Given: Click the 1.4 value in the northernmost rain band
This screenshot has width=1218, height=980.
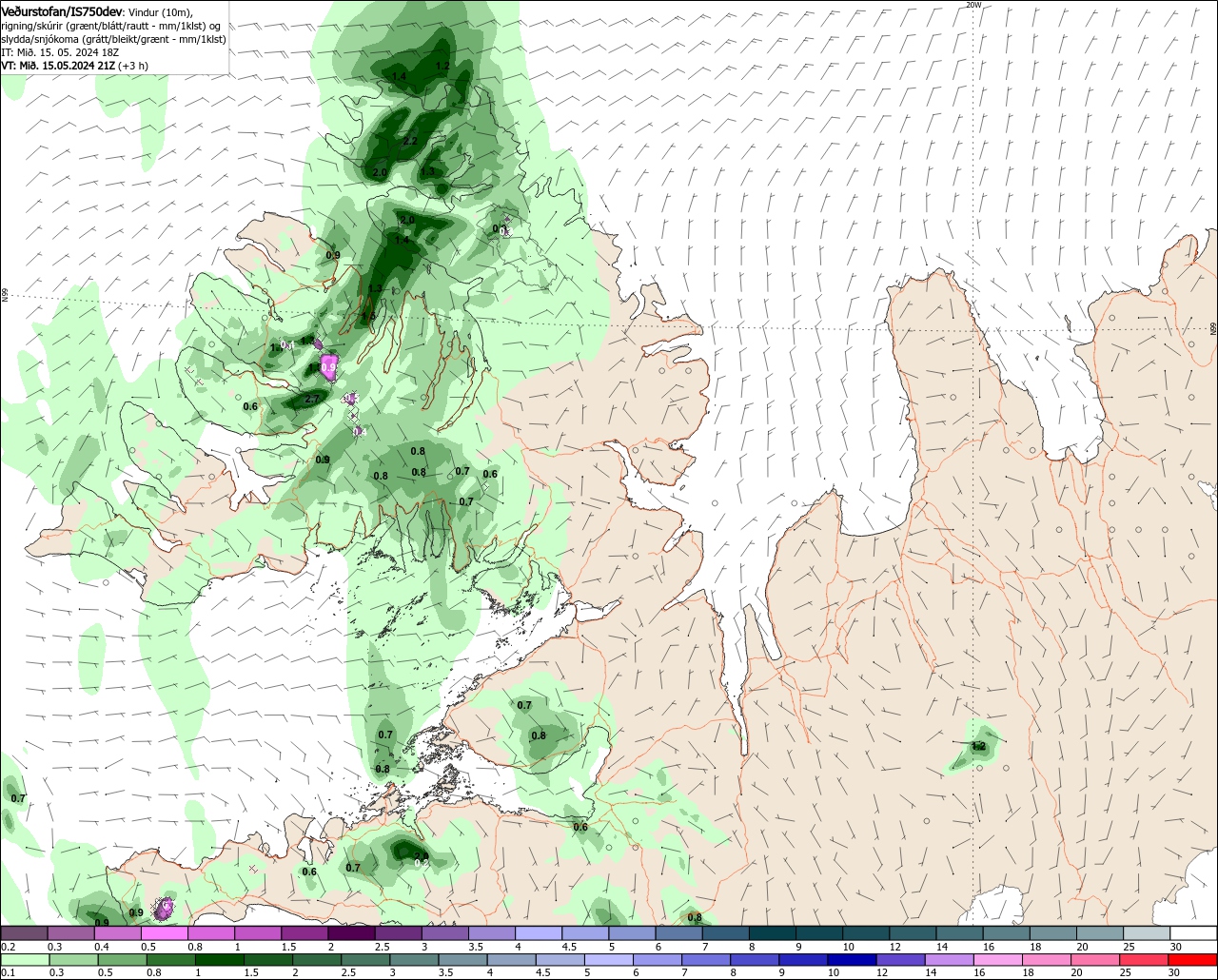Looking at the screenshot, I should (x=400, y=76).
